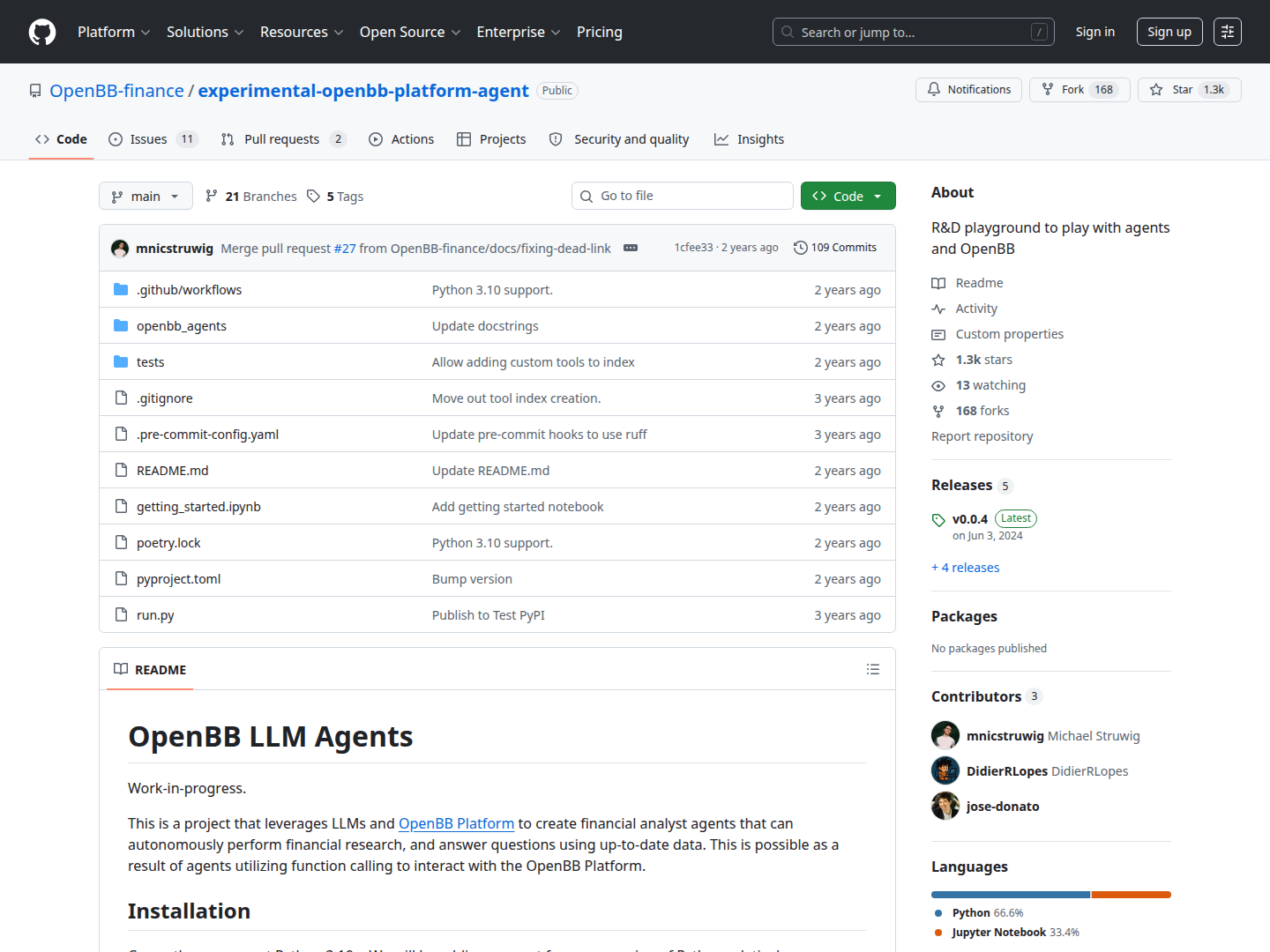View the 5 Tags link
Screen dimensions: 1270x952
(335, 197)
